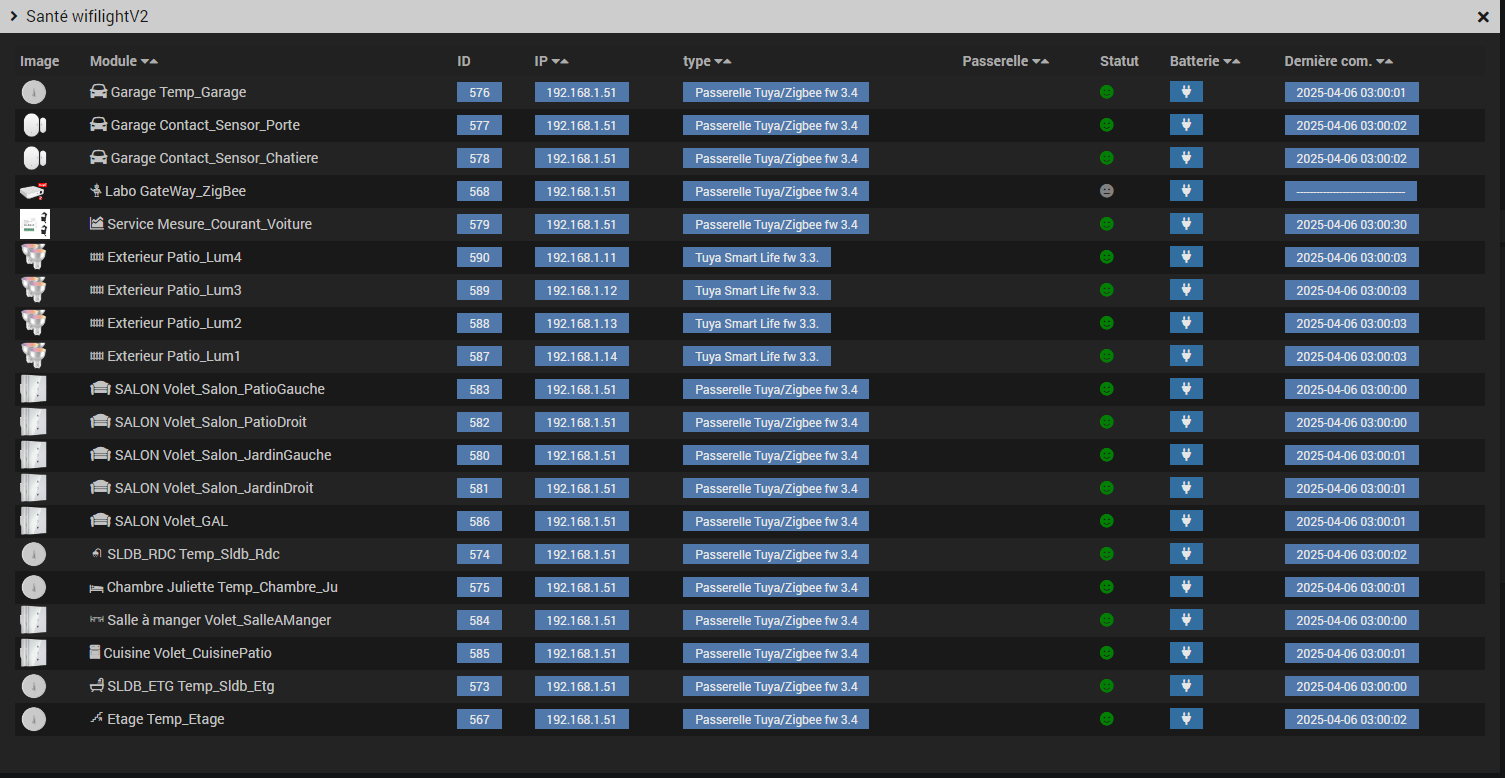1505x778 pixels.
Task: Click the stairs icon beside Etage Temp_Etage
Action: pyautogui.click(x=96, y=719)
